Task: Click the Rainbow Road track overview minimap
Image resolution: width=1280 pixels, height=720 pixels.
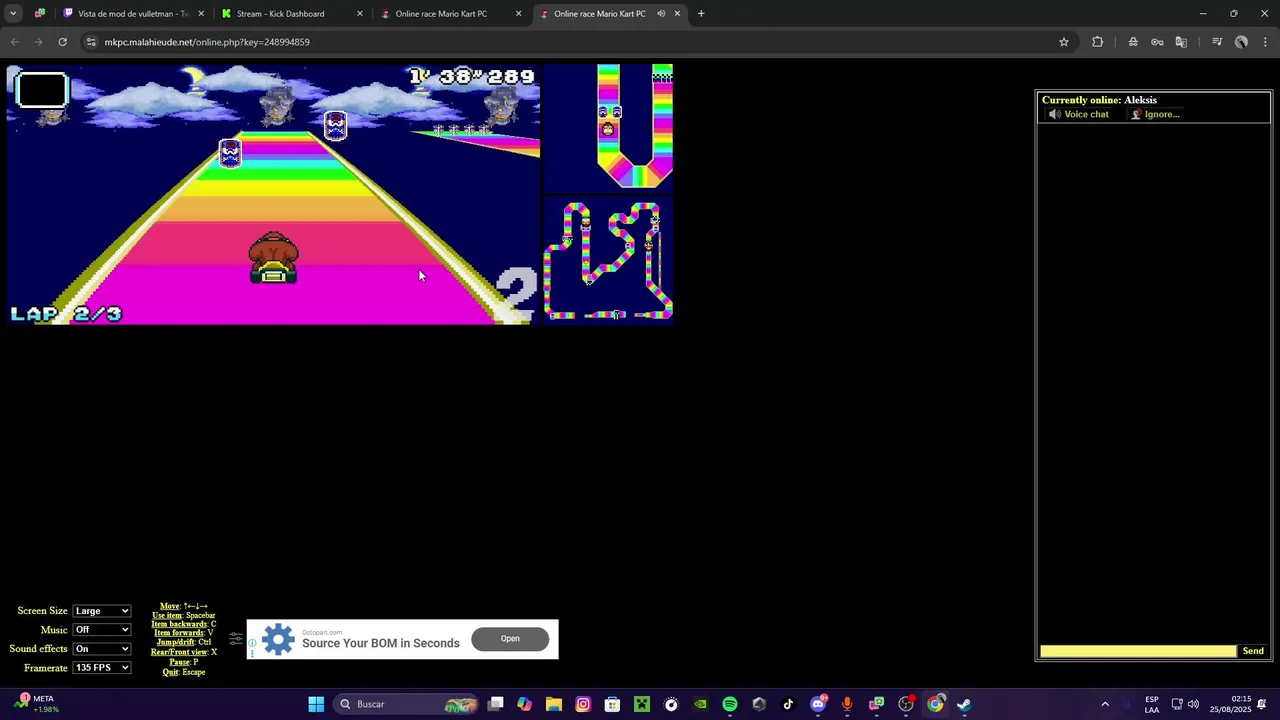Action: pos(608,260)
